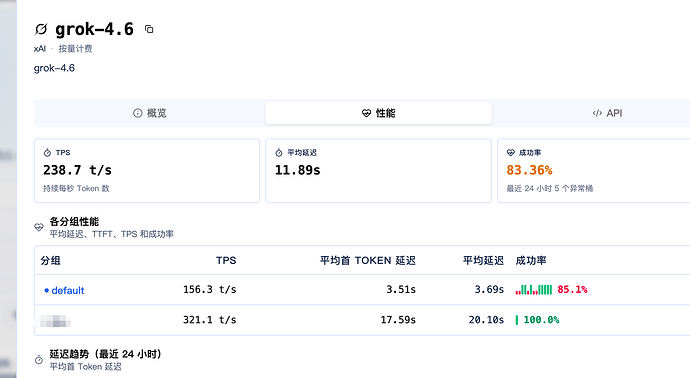
Task: Click the 各分组性能 heartbeat section icon
Action: 39,228
